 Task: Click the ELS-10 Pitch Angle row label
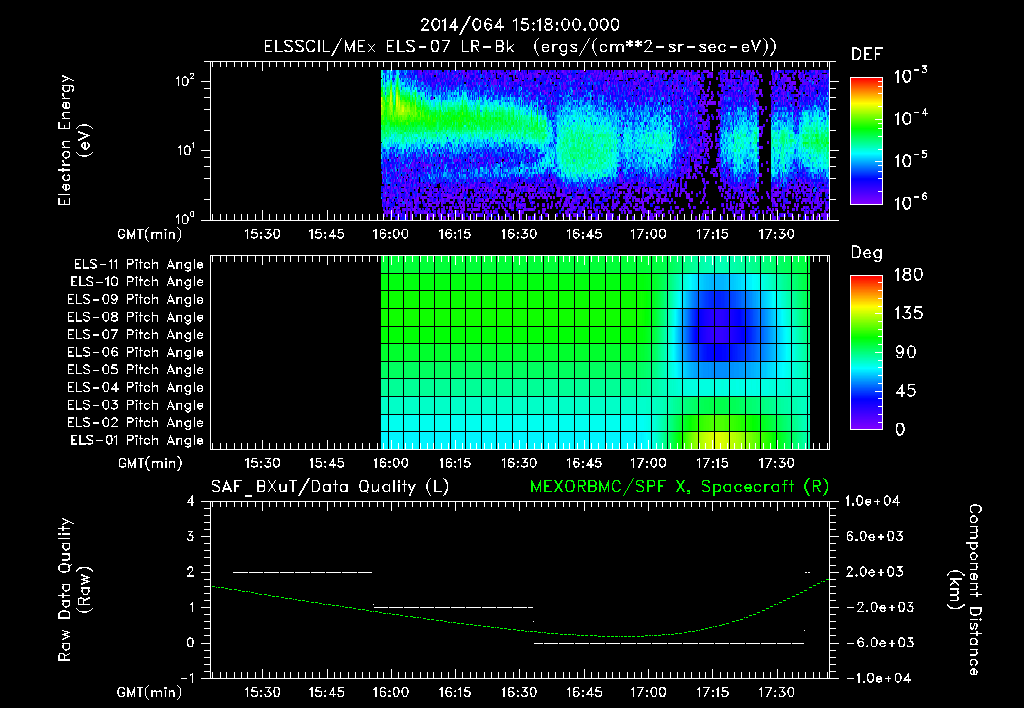[137, 282]
